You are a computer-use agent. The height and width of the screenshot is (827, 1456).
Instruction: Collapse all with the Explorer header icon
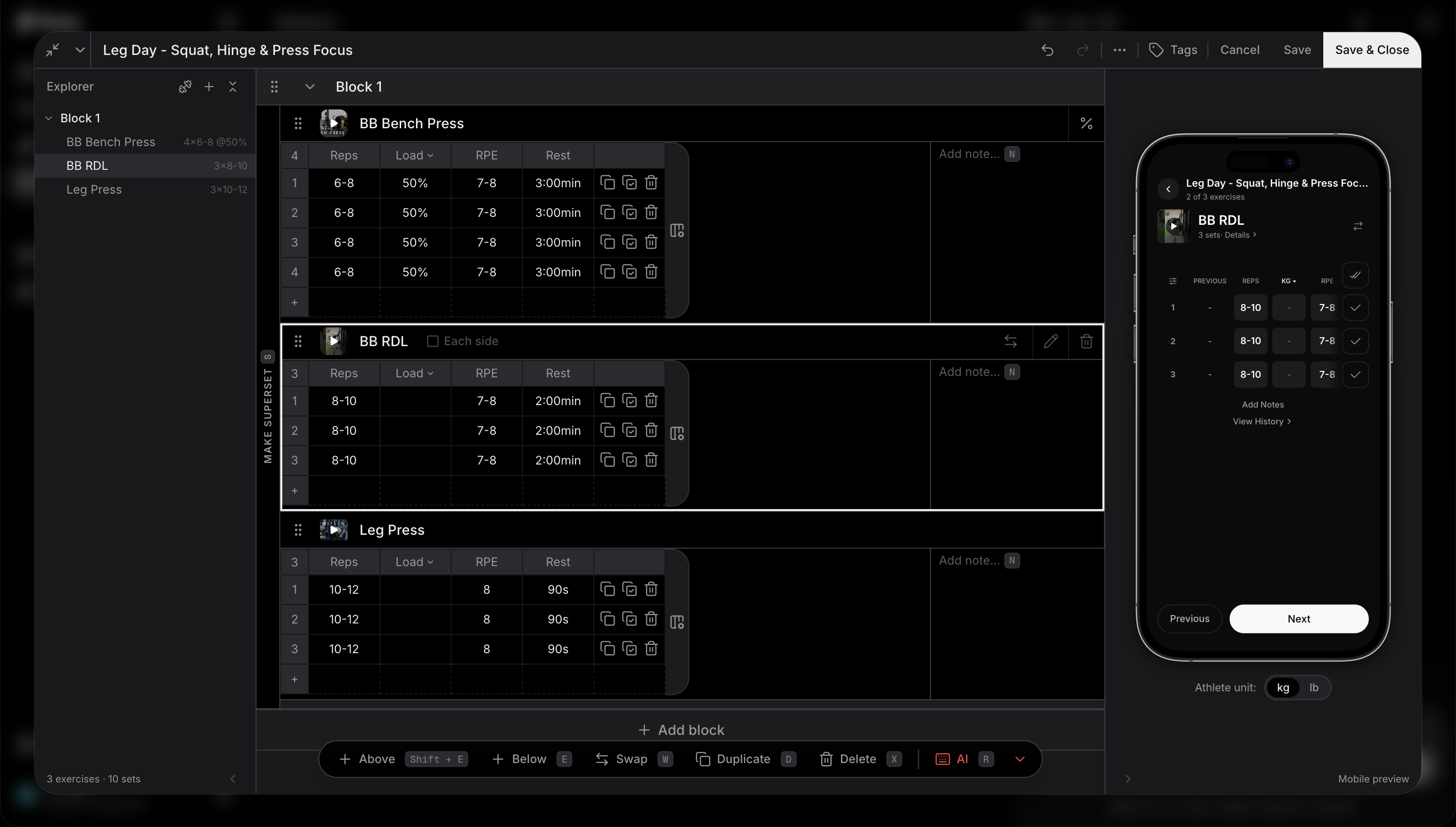pyautogui.click(x=233, y=86)
